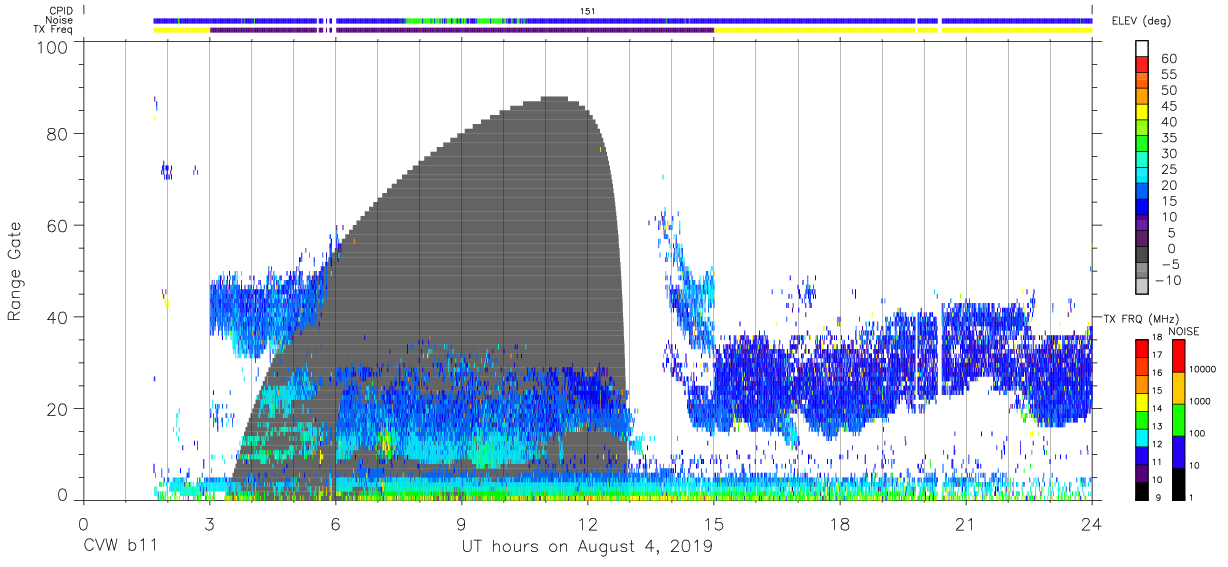Click the '25' elevation scale label

1170,170
